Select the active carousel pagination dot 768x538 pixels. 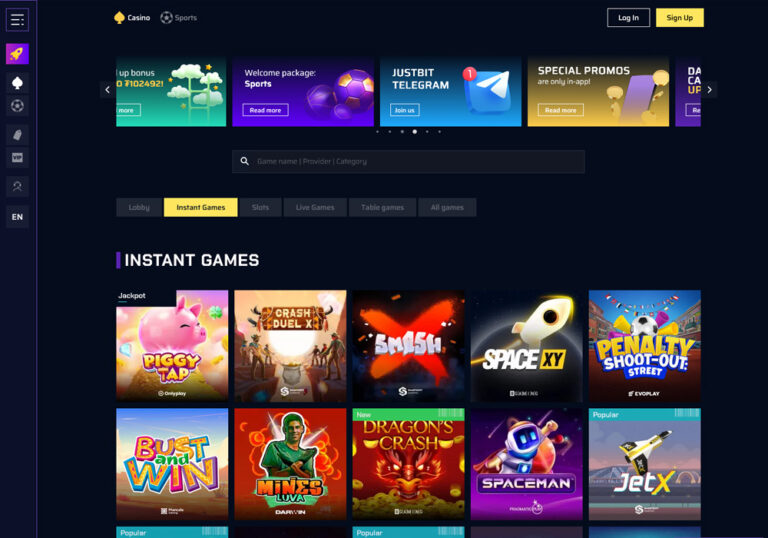[415, 131]
